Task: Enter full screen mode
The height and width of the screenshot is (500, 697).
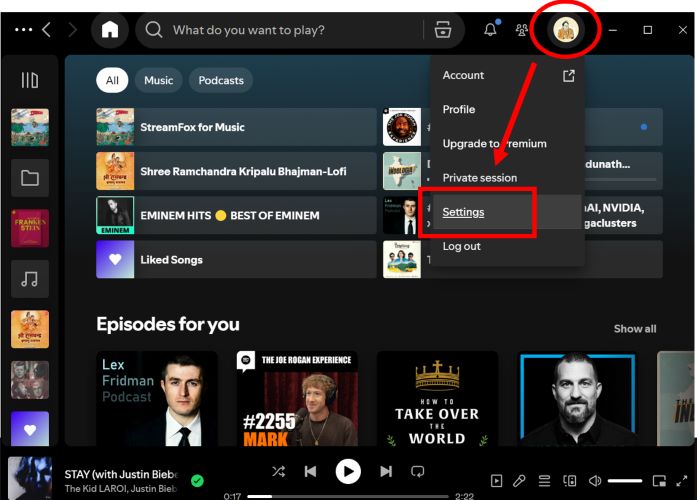Action: pyautogui.click(x=682, y=480)
